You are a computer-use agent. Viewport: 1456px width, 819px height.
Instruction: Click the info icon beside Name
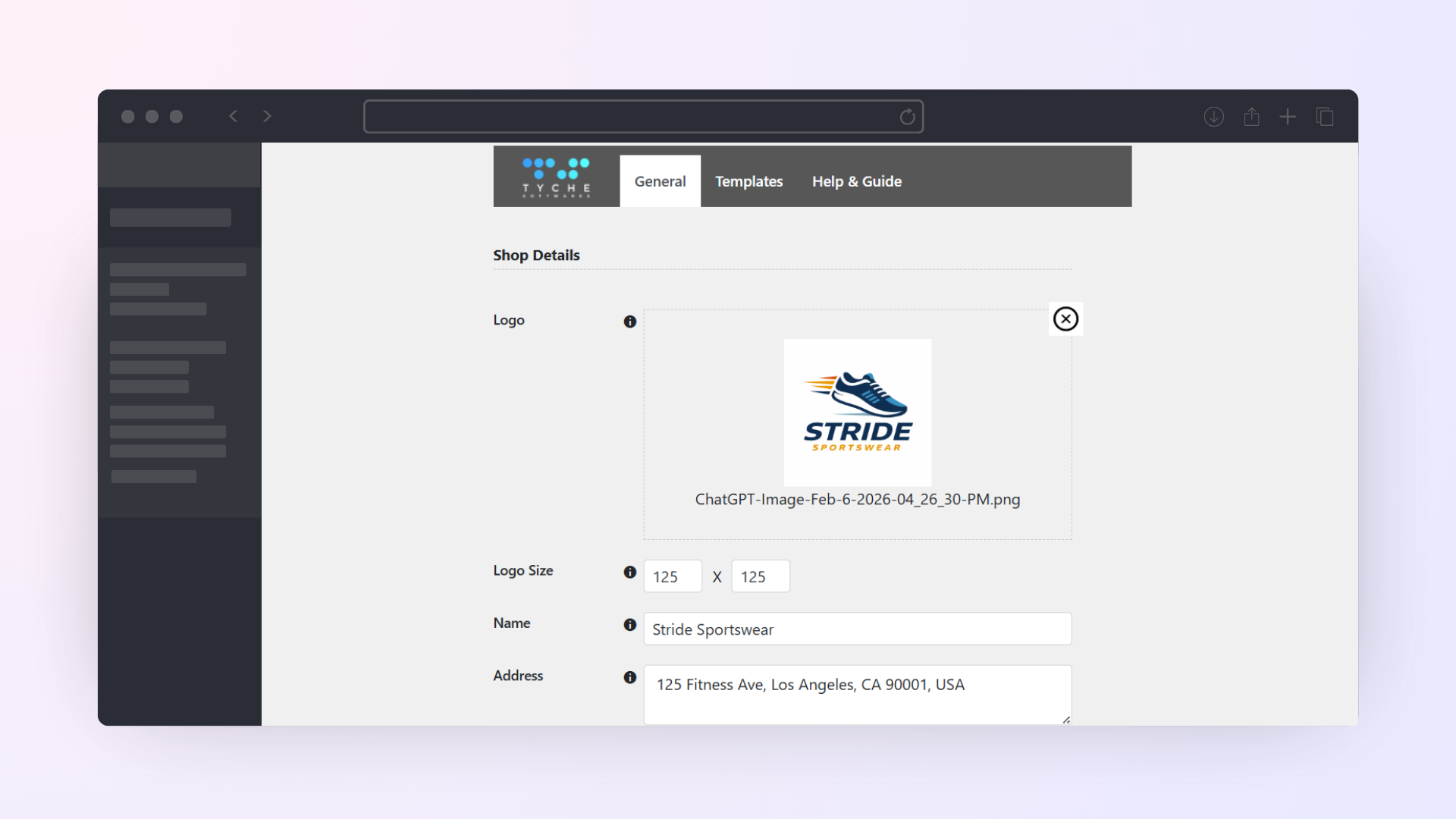(x=629, y=625)
